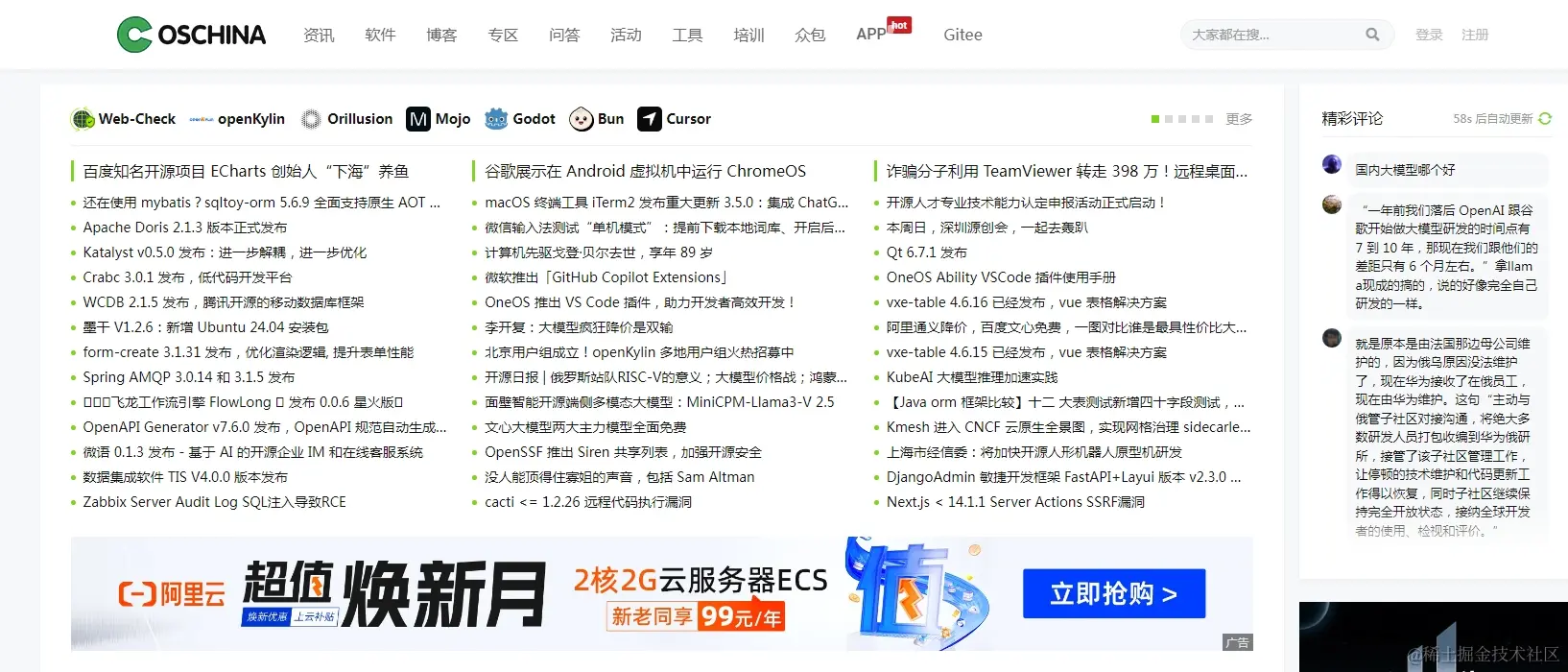Screen dimensions: 1568x672
Task: Select the last carousel dot
Action: [x=1209, y=119]
